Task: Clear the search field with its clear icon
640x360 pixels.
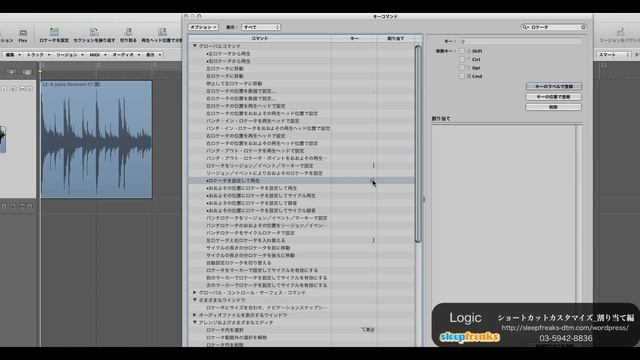Action: [583, 27]
